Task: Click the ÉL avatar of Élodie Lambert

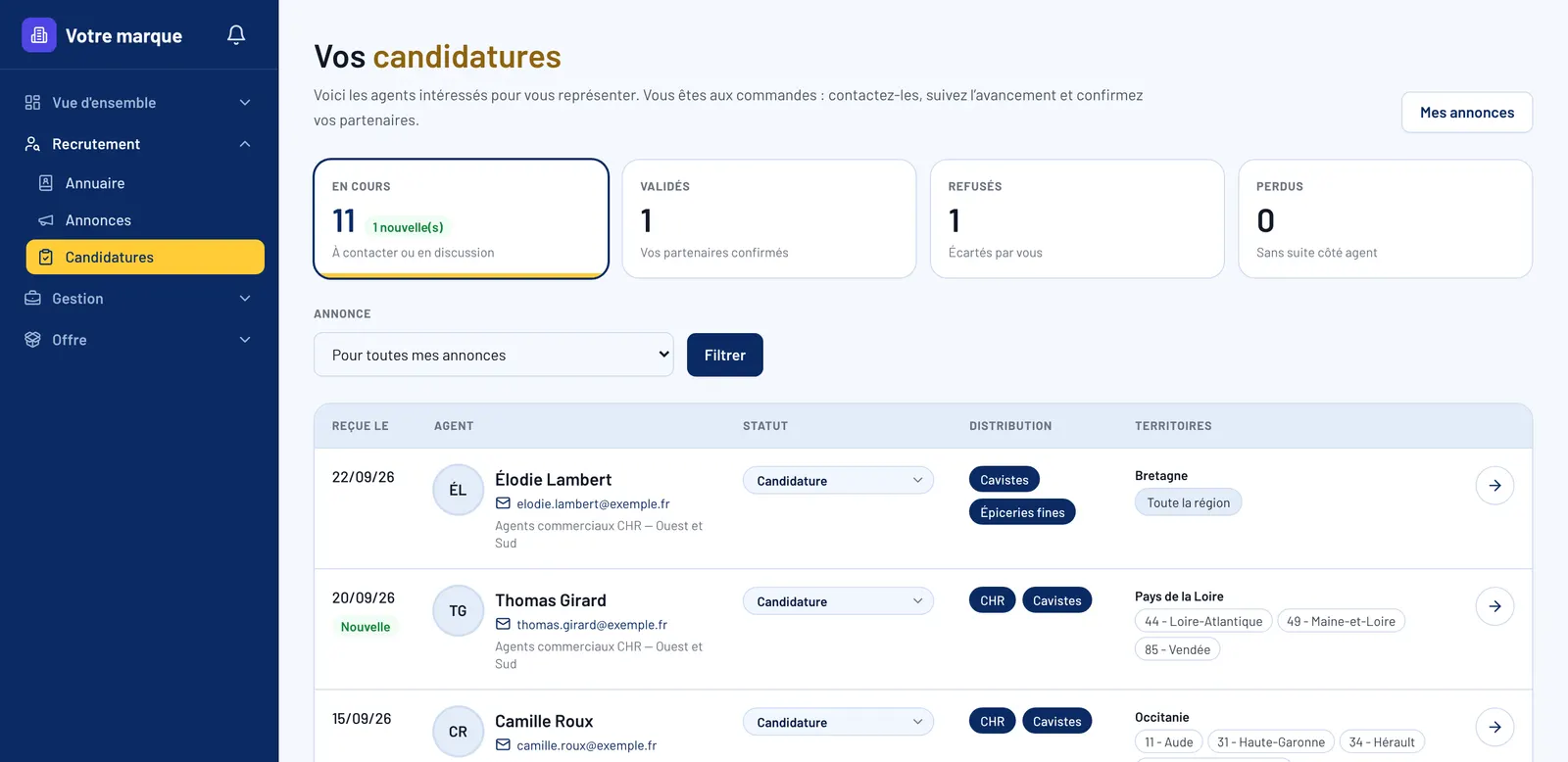Action: (x=458, y=490)
